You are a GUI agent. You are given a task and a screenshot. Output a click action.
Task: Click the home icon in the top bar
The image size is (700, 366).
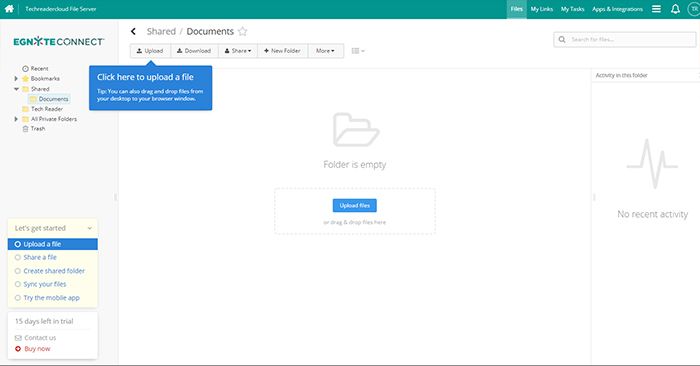point(9,8)
